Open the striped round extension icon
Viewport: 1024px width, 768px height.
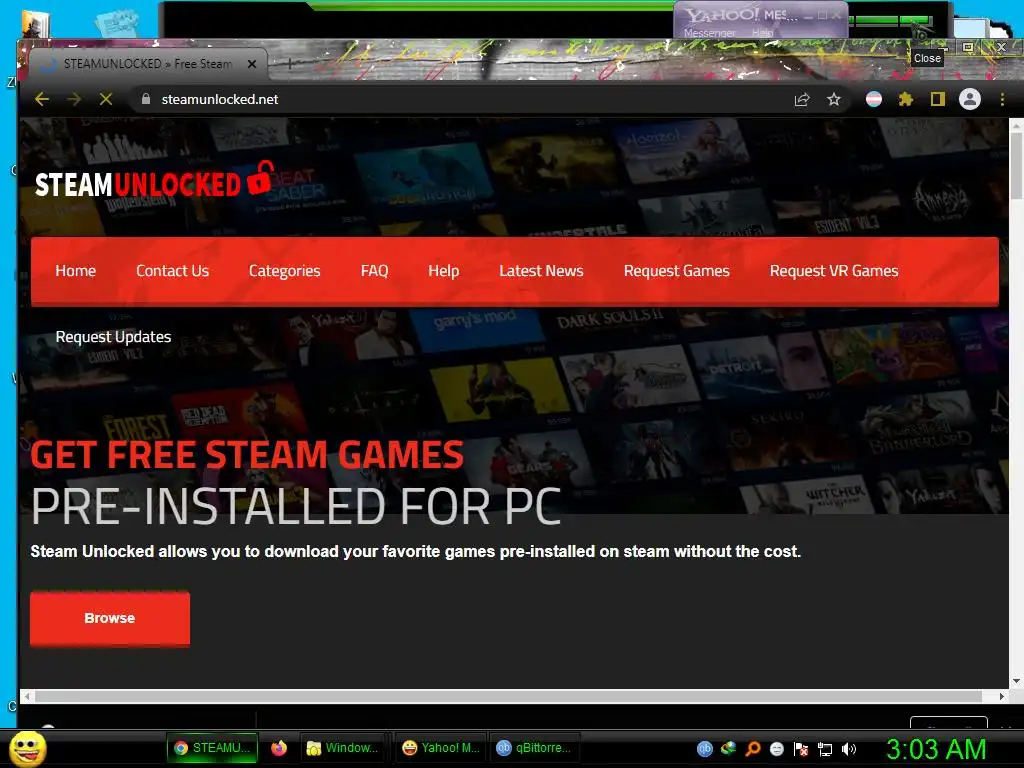pyautogui.click(x=874, y=99)
